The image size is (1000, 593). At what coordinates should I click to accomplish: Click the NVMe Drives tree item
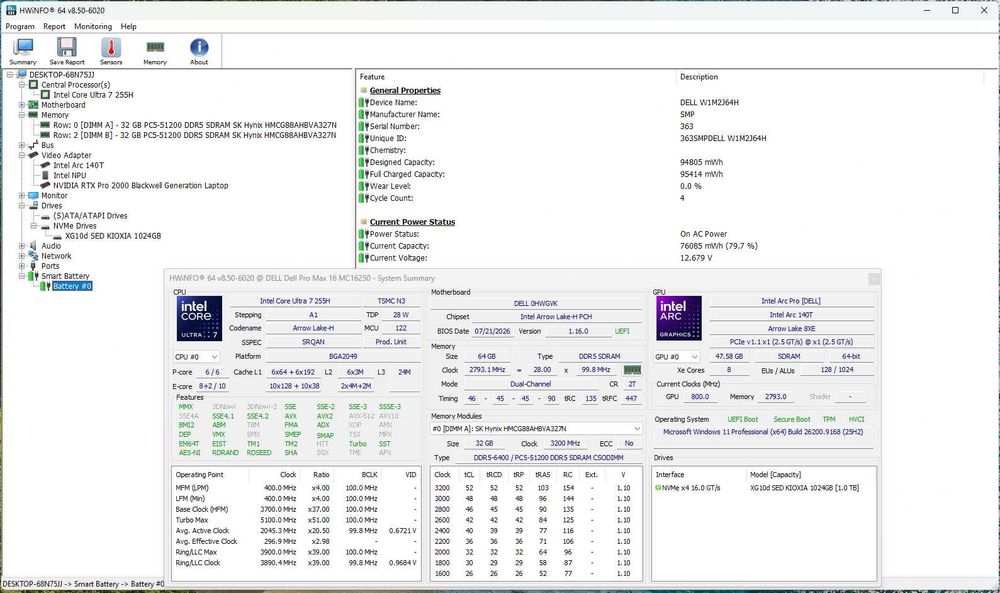75,226
